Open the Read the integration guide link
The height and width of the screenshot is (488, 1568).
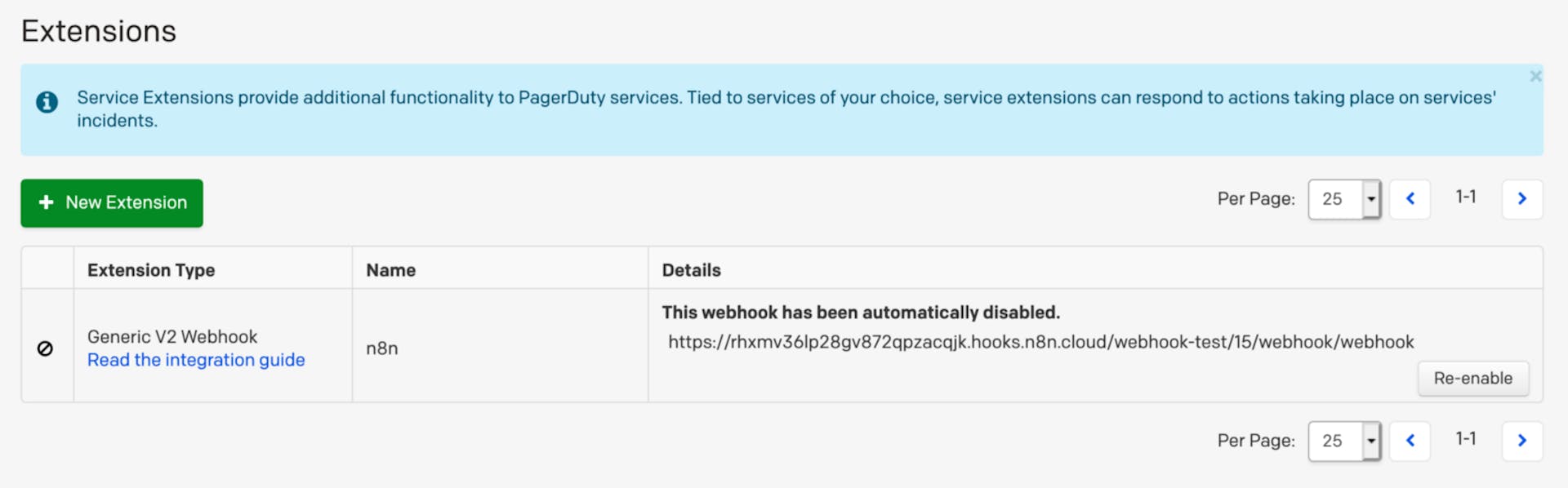[196, 360]
